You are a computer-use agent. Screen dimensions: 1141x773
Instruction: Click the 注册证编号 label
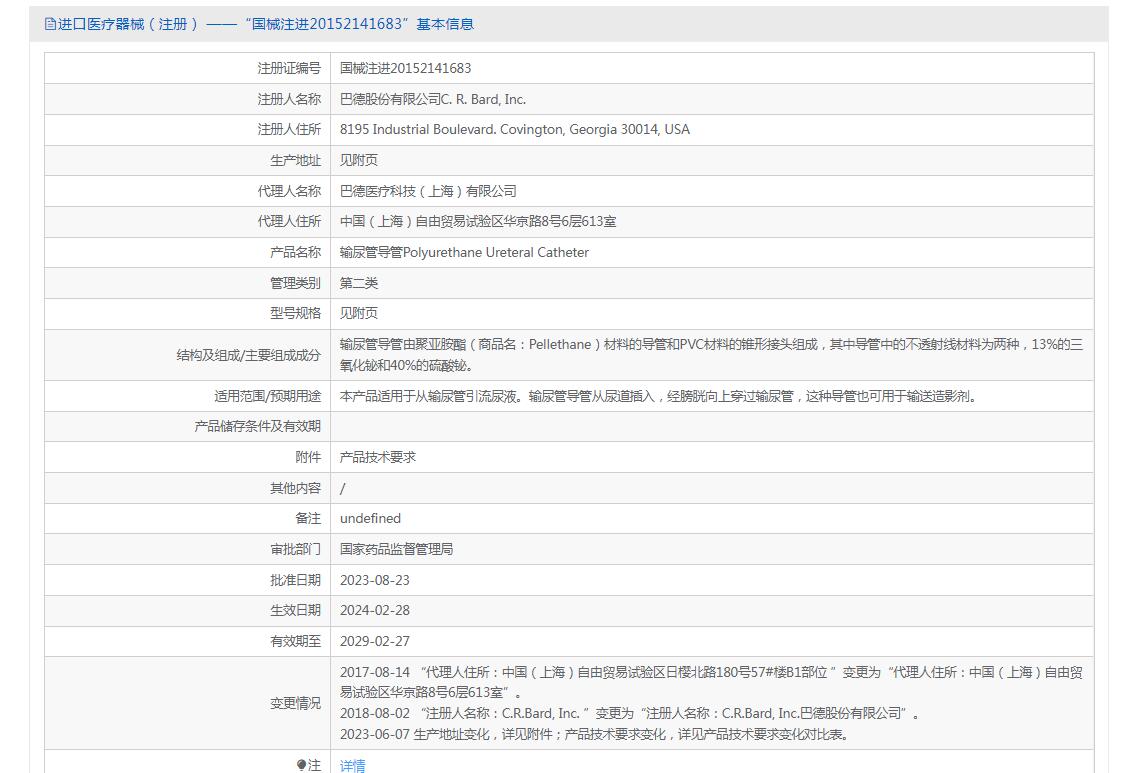289,68
